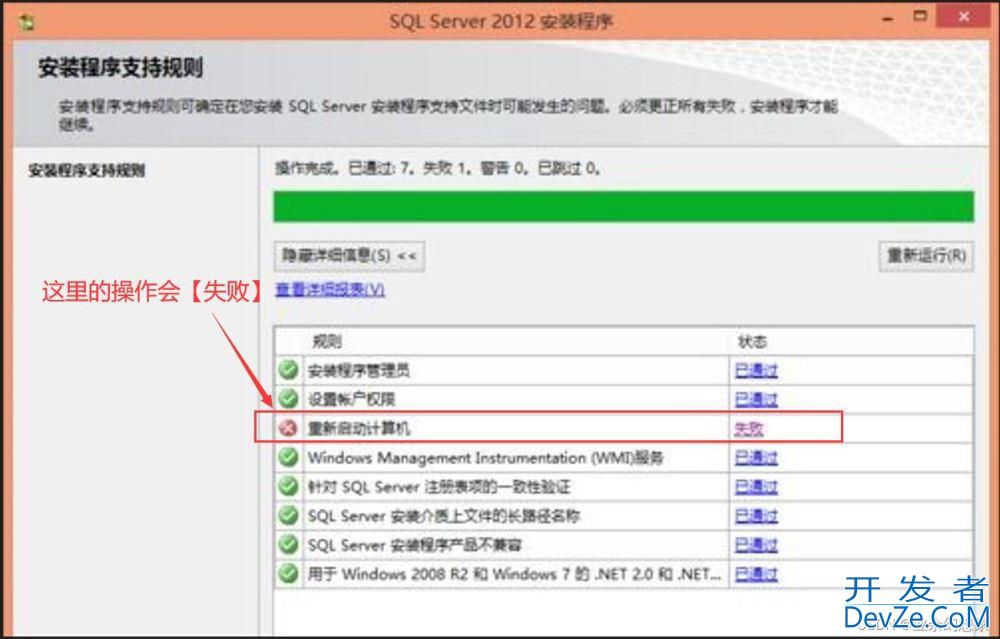The width and height of the screenshot is (1000, 639).
Task: Collapse details with 隐藏详细信息(S) button
Action: point(349,256)
